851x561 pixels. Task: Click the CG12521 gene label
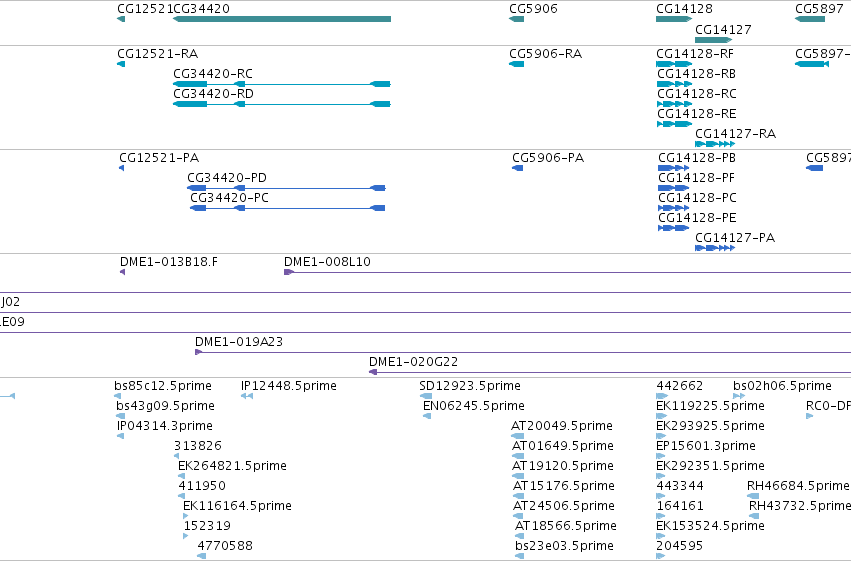click(x=144, y=9)
